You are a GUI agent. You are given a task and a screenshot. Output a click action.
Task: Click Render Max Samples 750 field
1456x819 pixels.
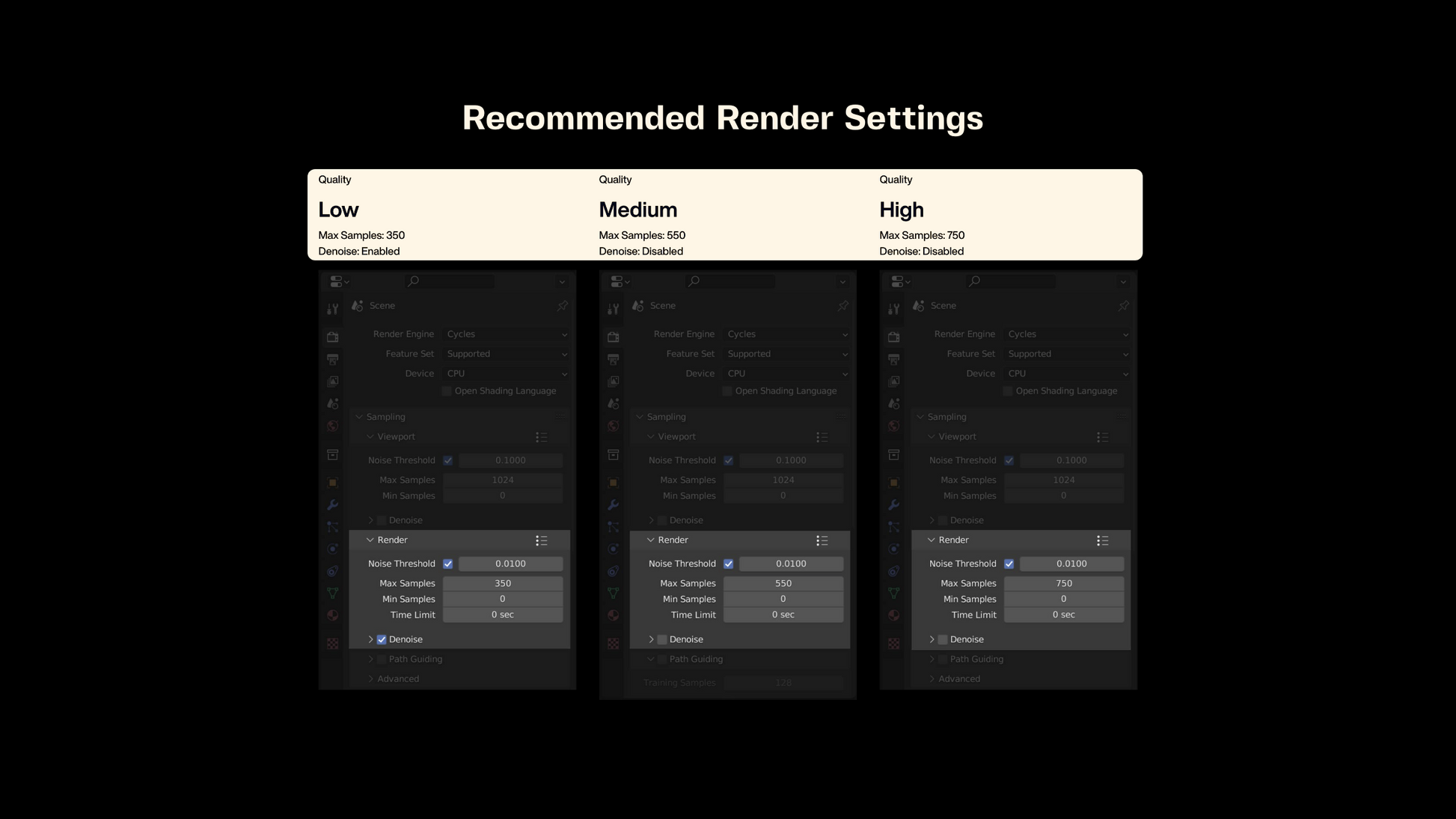coord(1063,583)
